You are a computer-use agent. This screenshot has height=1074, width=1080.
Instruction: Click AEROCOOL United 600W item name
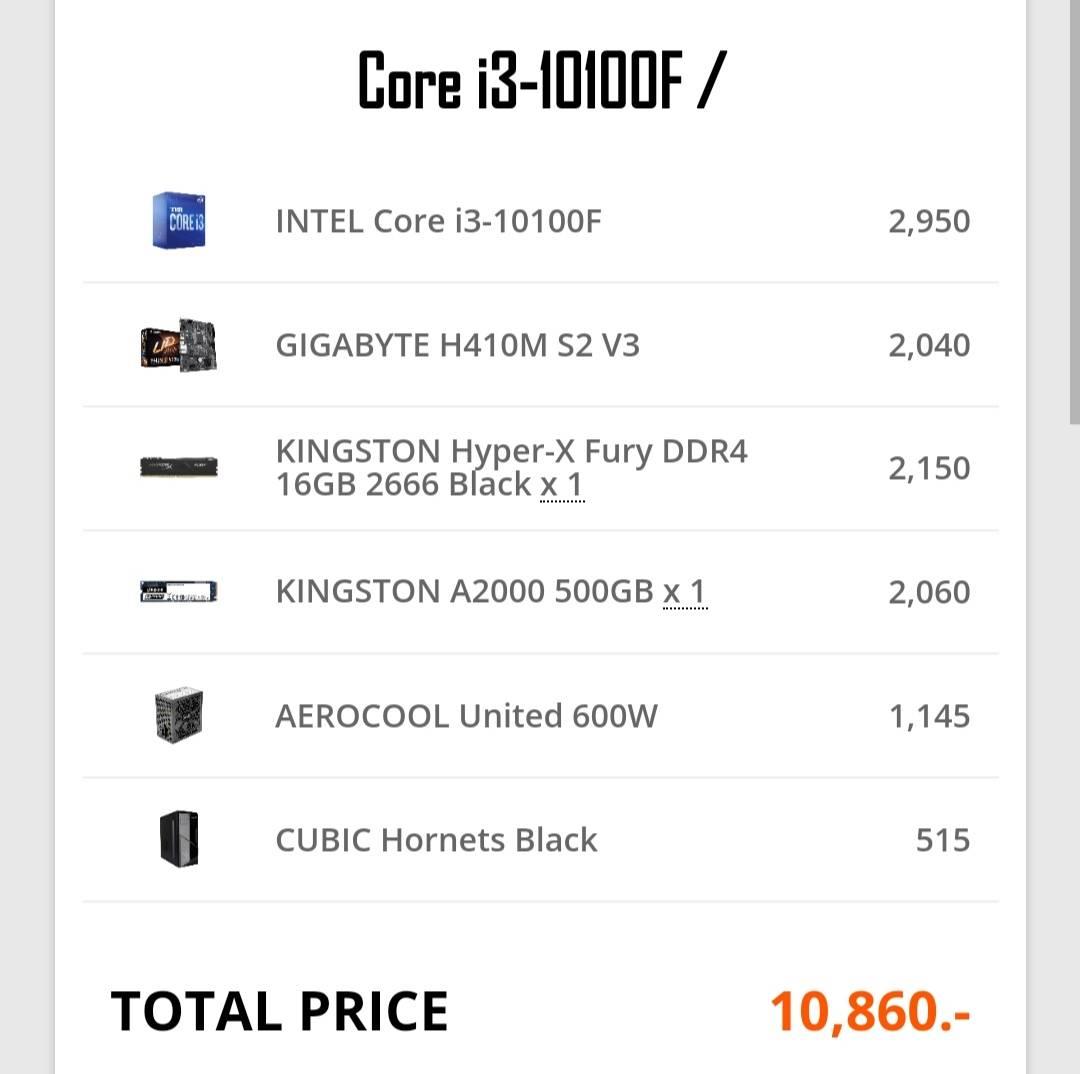tap(466, 716)
